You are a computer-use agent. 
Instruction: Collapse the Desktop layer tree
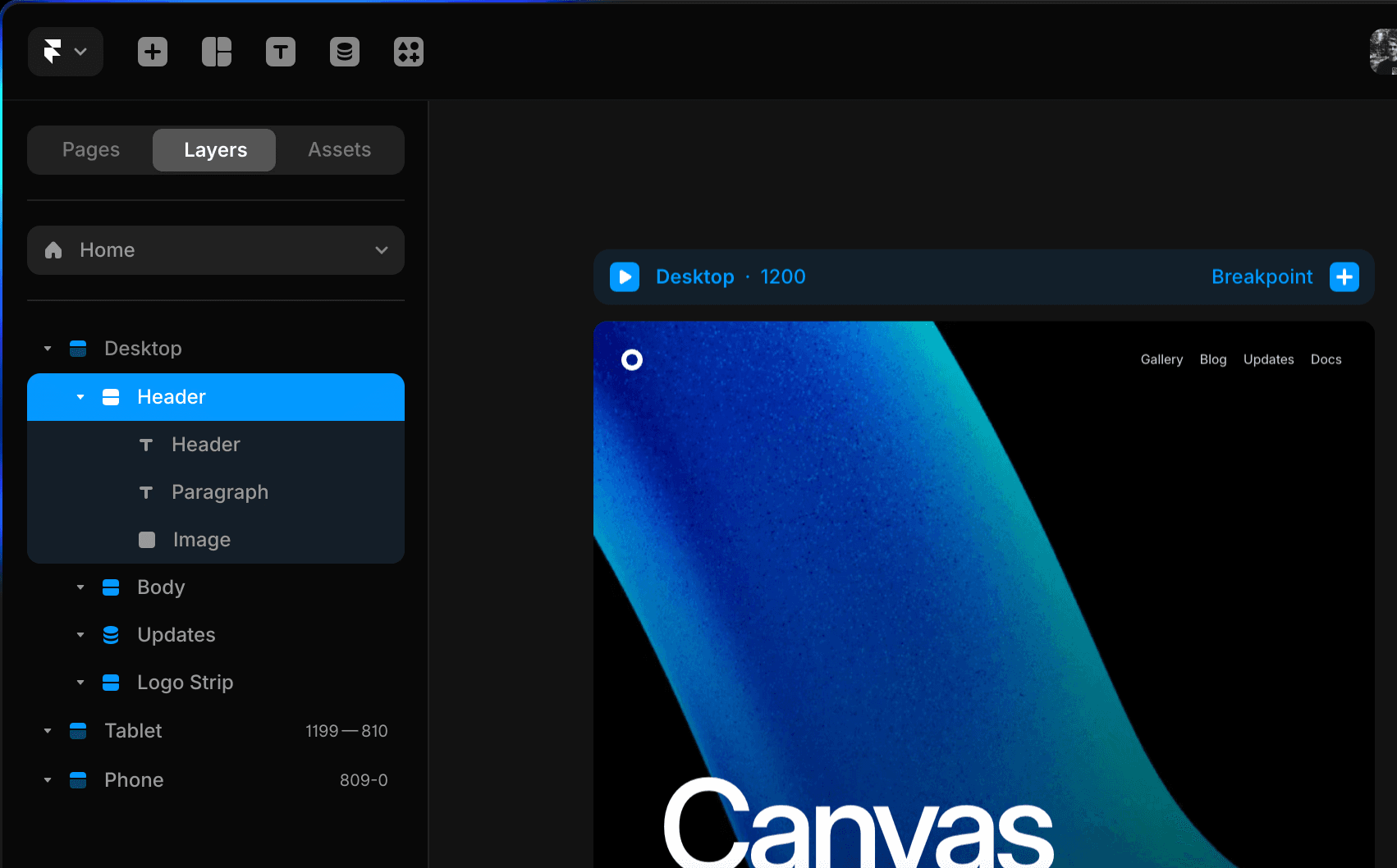point(48,349)
